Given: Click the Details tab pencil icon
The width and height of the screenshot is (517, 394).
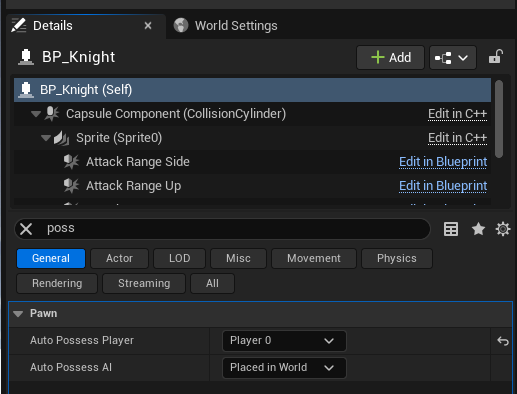Looking at the screenshot, I should point(19,26).
